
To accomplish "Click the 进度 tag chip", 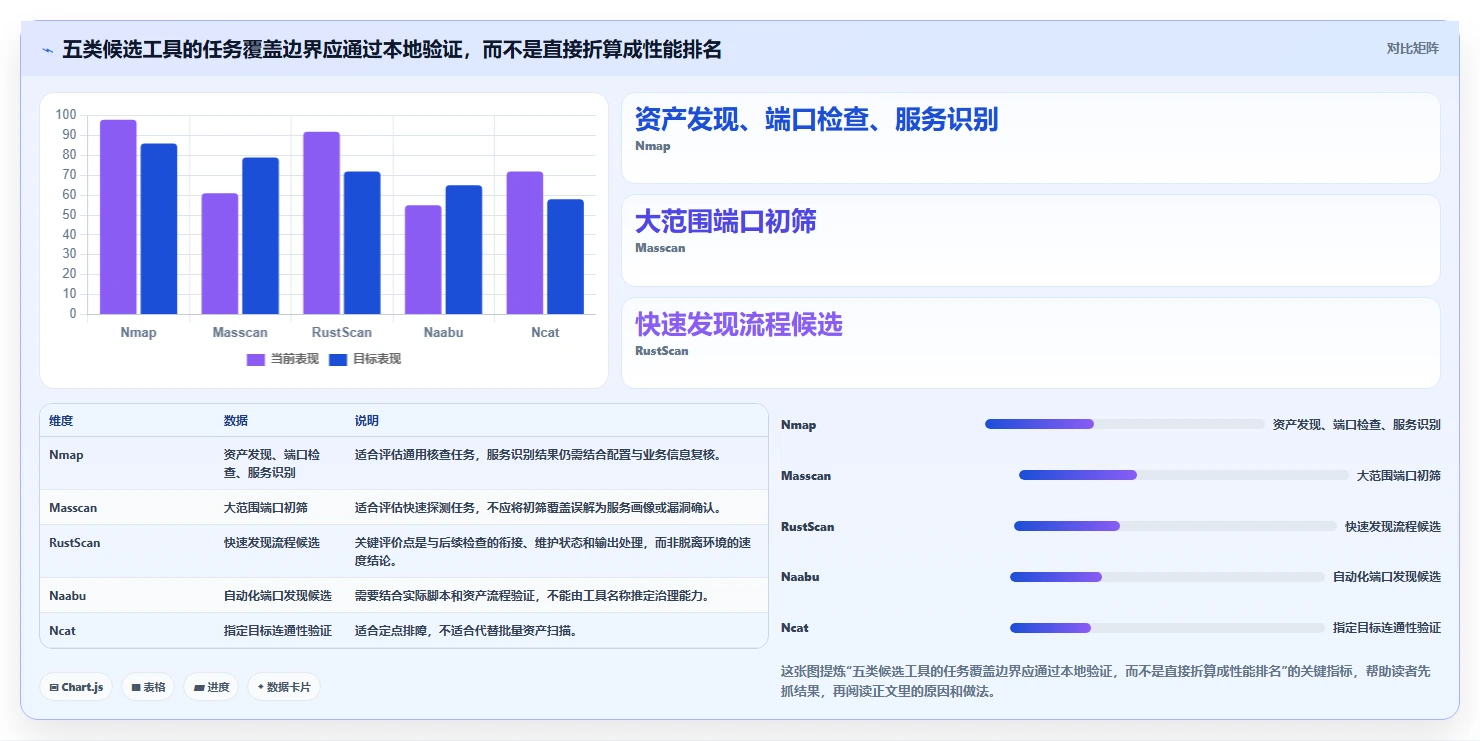I will tap(211, 687).
